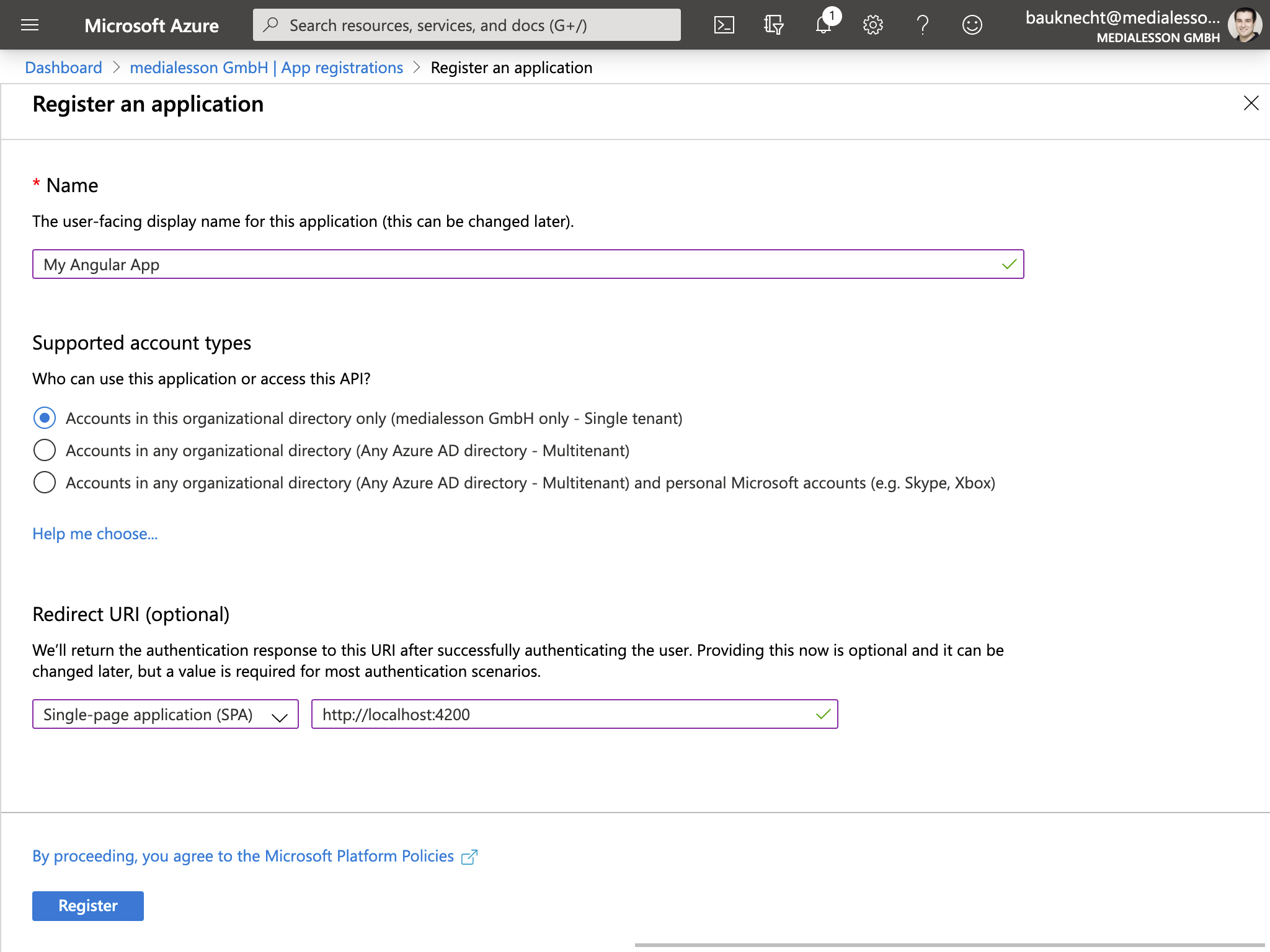Image resolution: width=1270 pixels, height=952 pixels.
Task: Open the notifications bell
Action: pos(824,25)
